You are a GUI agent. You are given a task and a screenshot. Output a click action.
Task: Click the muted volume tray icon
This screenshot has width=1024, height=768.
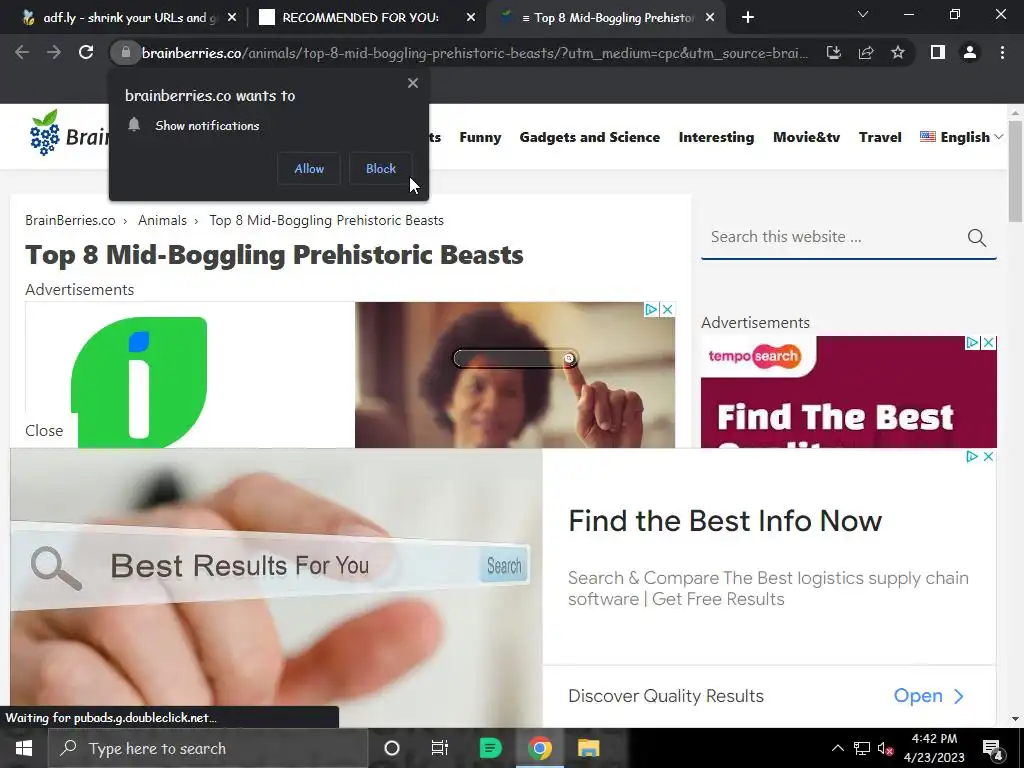pos(885,749)
